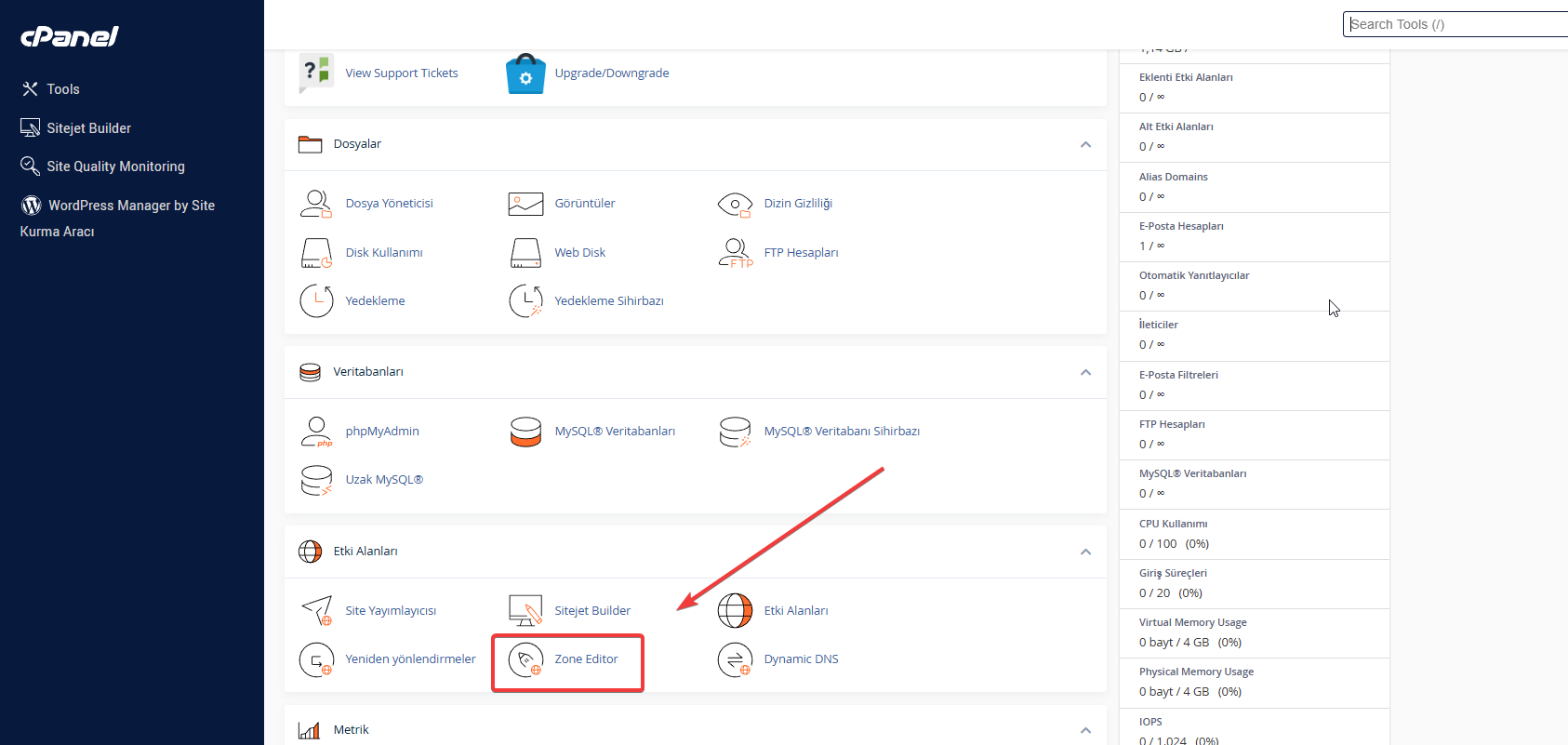Click the Etki Alanları globe icon
This screenshot has height=745, width=1568.
735,610
